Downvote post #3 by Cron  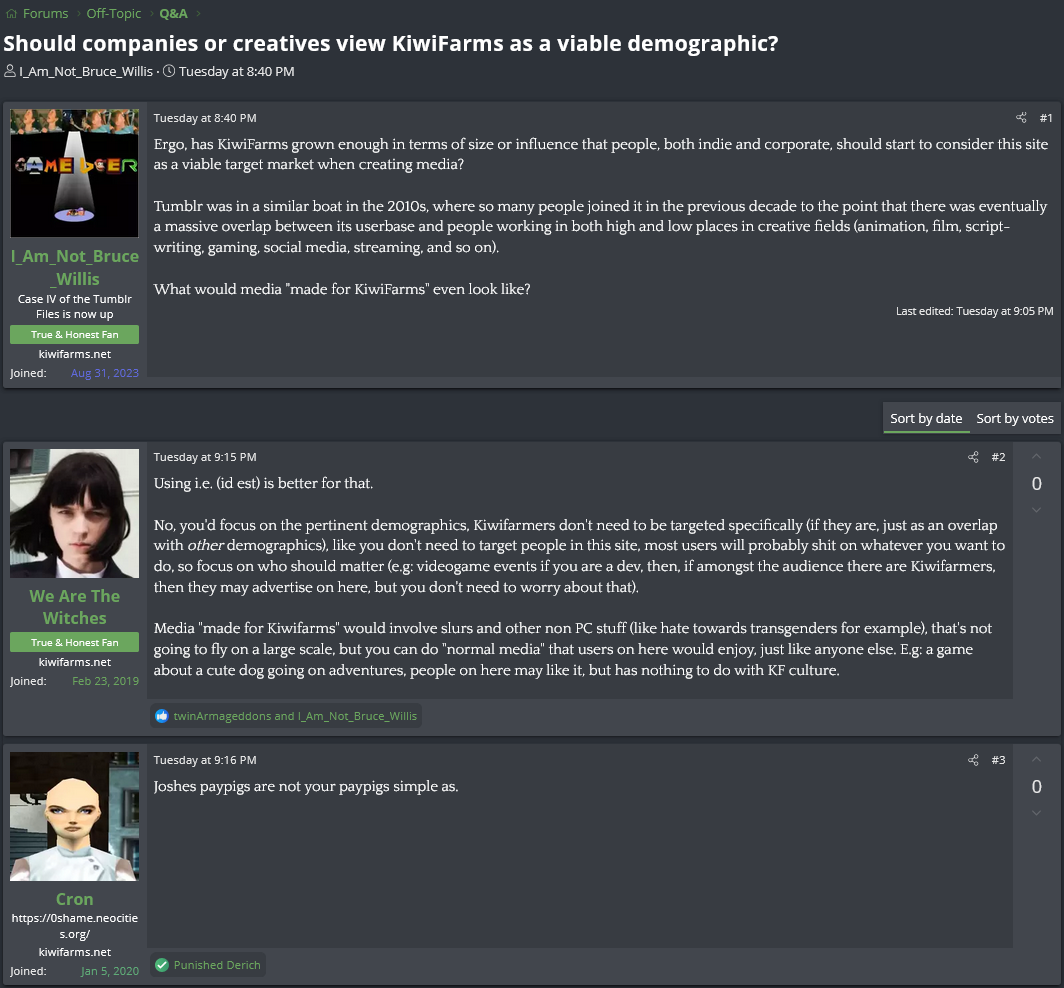pos(1036,813)
